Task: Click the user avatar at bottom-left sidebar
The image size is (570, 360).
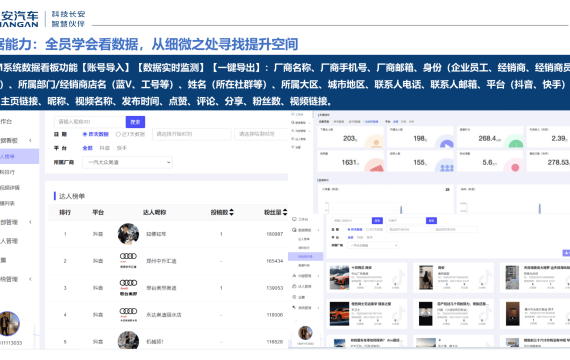Action: pyautogui.click(x=9, y=323)
